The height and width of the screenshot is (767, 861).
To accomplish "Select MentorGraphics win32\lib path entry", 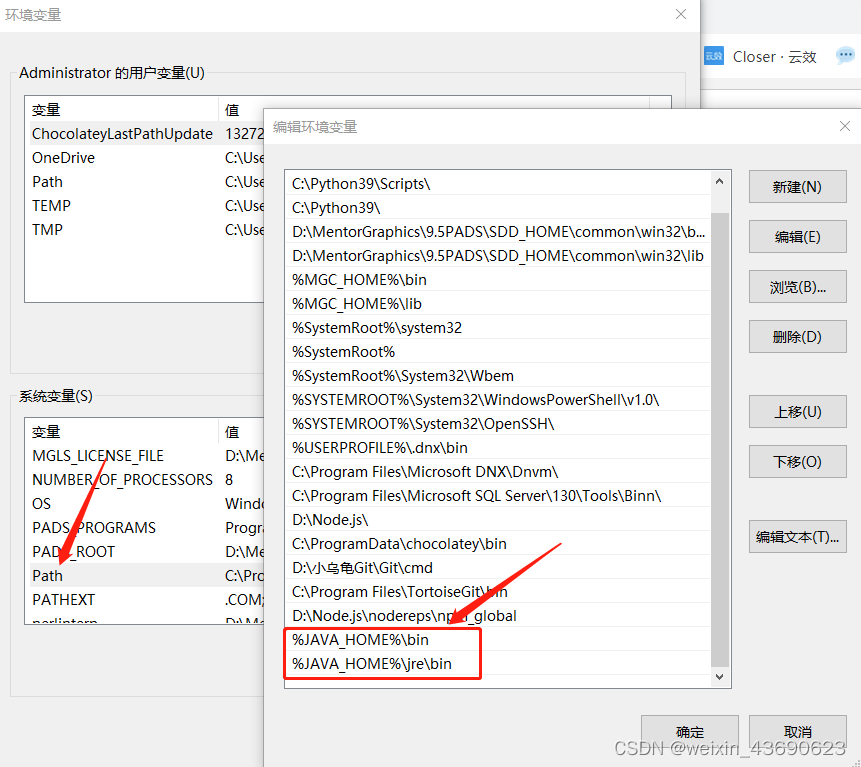I will click(x=498, y=256).
